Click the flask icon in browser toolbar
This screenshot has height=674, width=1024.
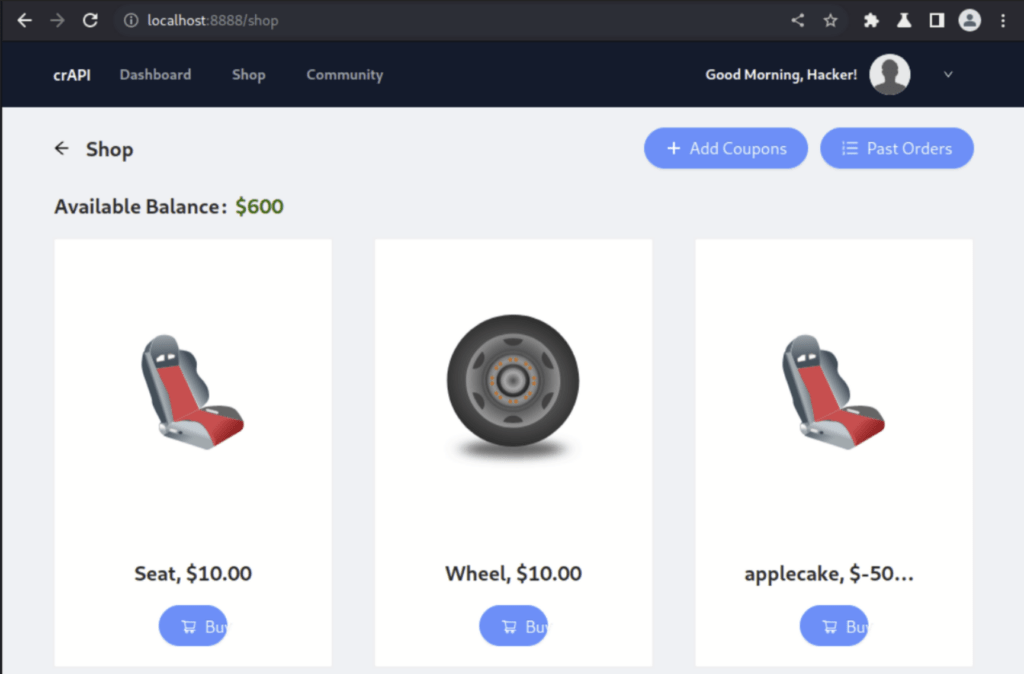point(904,20)
